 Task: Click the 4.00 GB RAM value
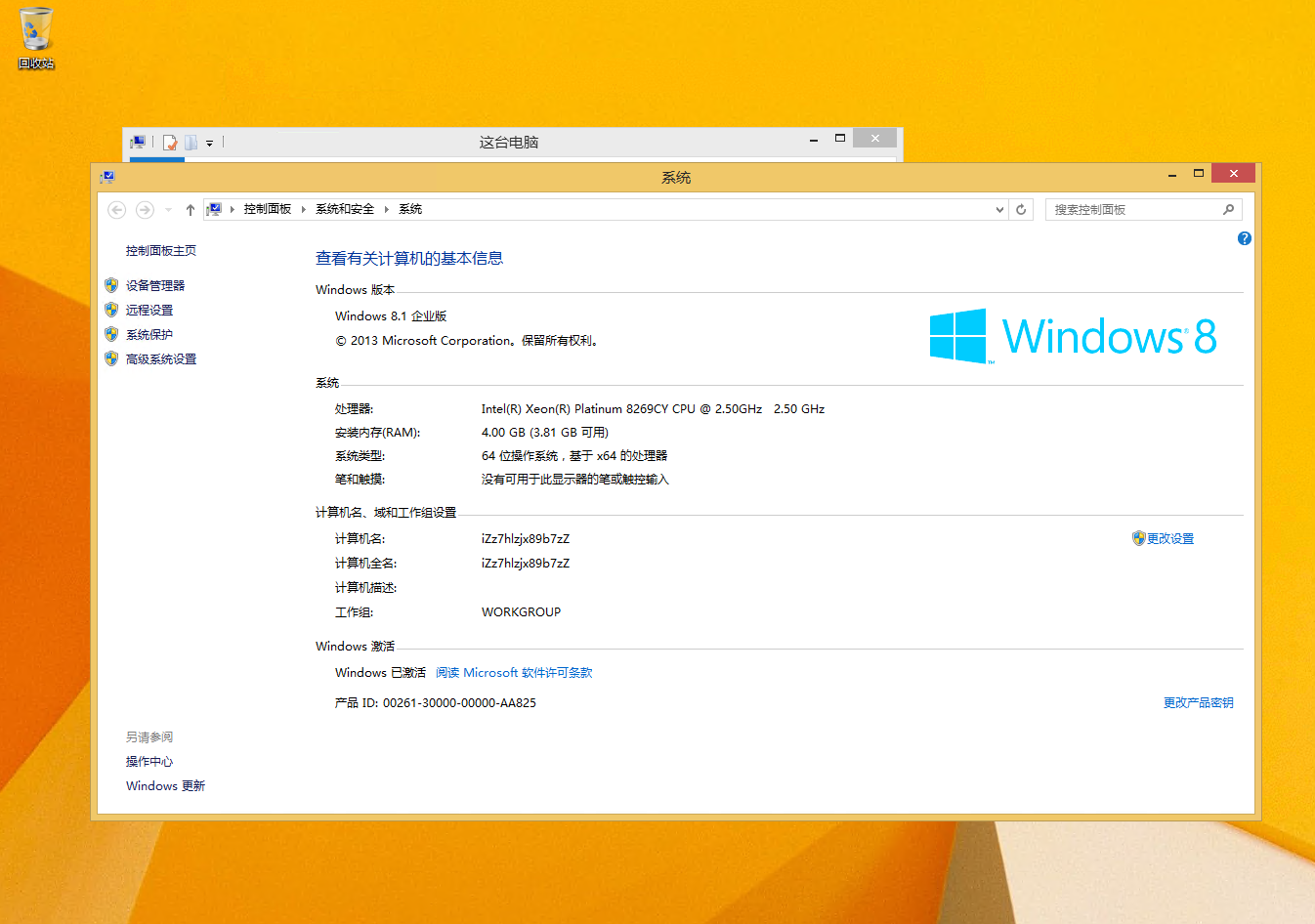544,432
